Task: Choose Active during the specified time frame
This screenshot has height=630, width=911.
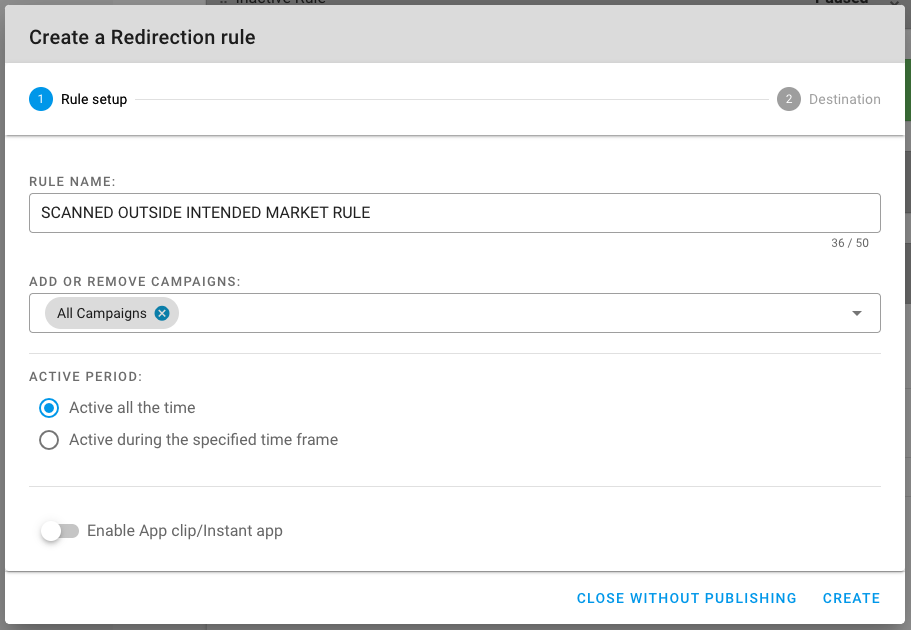Action: (x=49, y=440)
